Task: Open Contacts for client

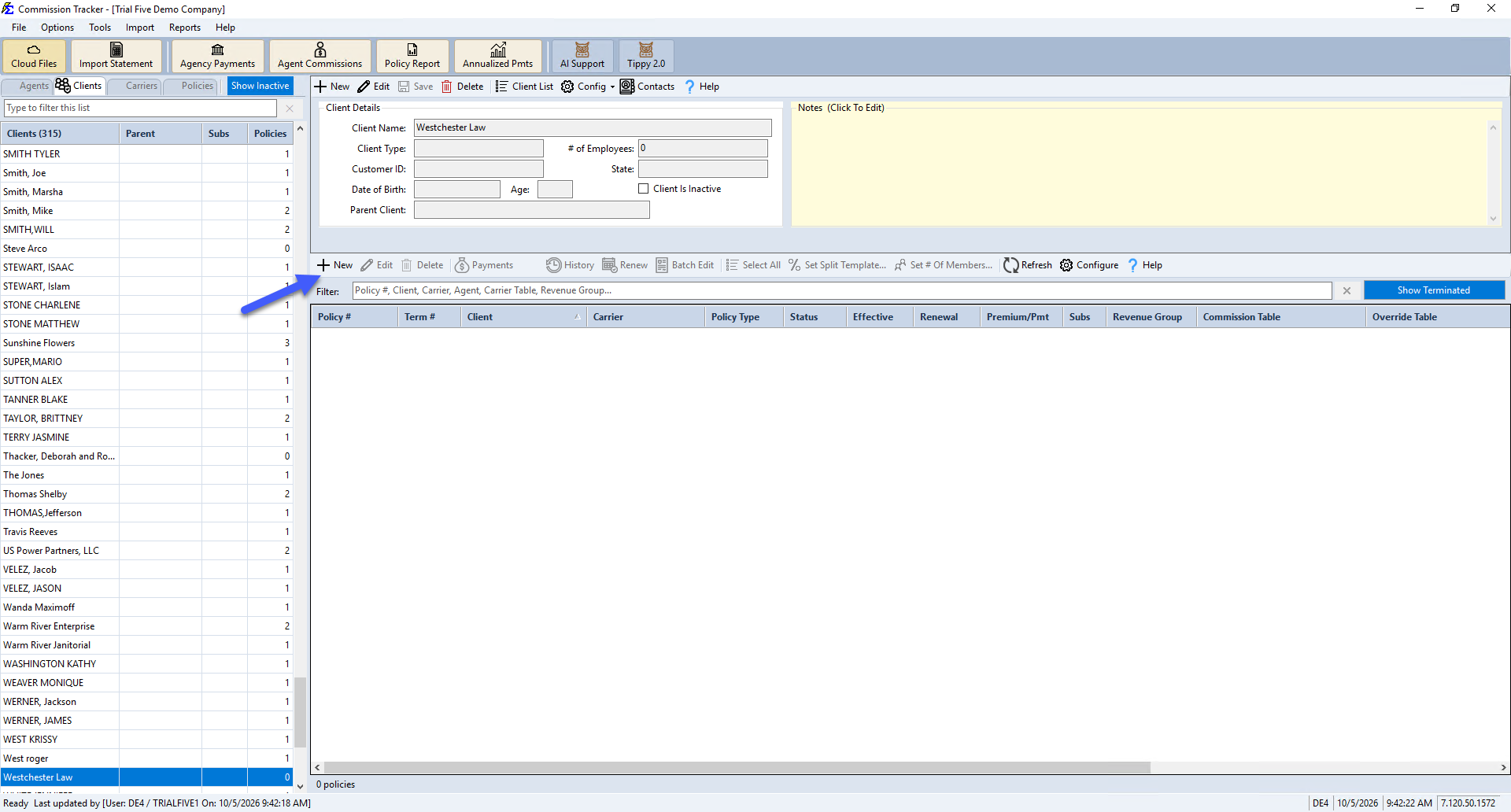Action: pos(648,87)
